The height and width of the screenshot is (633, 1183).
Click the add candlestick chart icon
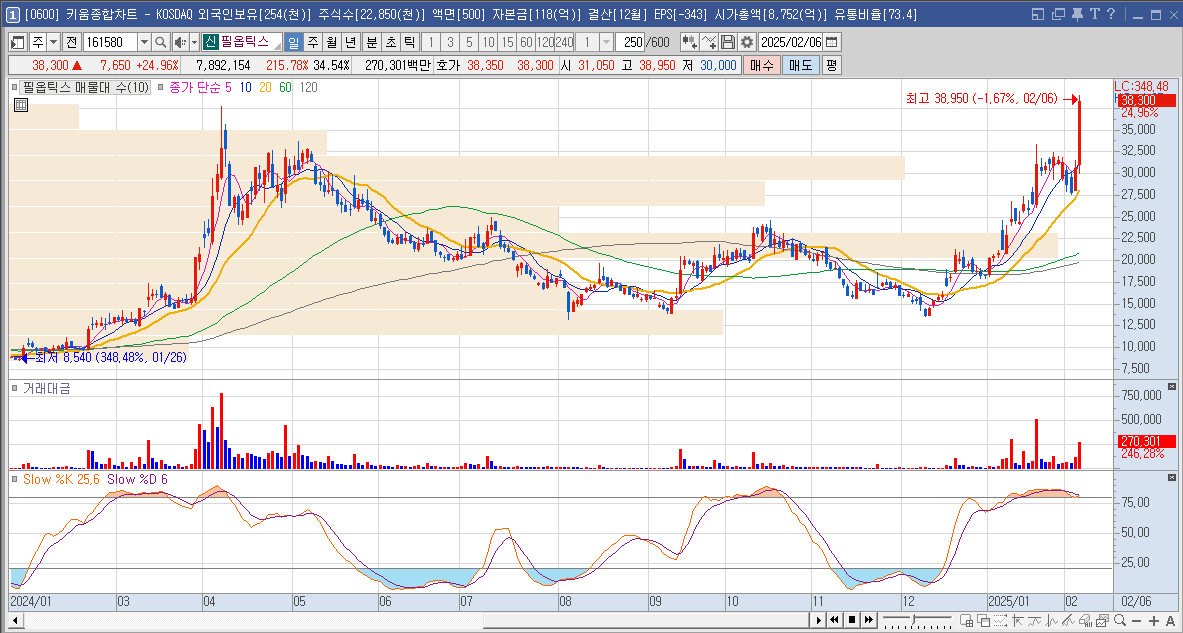[689, 41]
